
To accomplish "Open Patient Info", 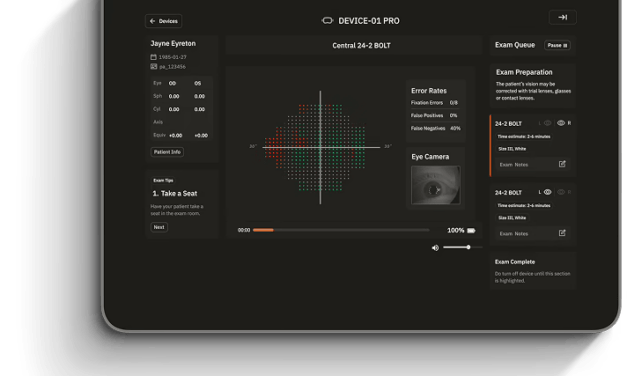I will [167, 152].
